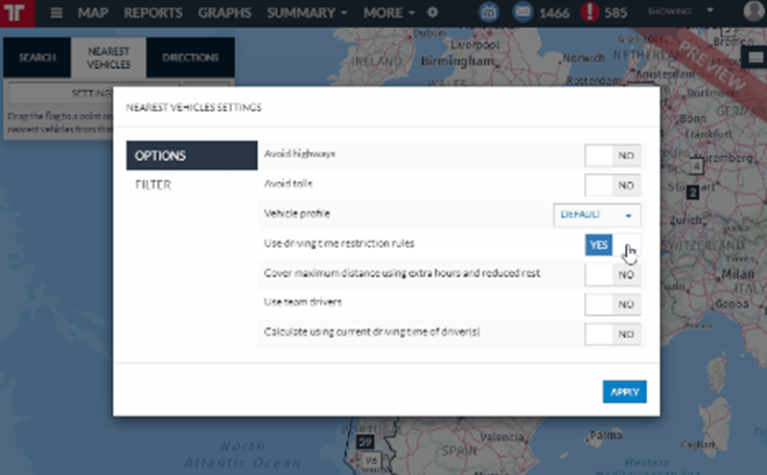This screenshot has height=475, width=767.
Task: Click the blue calendar icon
Action: 489,12
